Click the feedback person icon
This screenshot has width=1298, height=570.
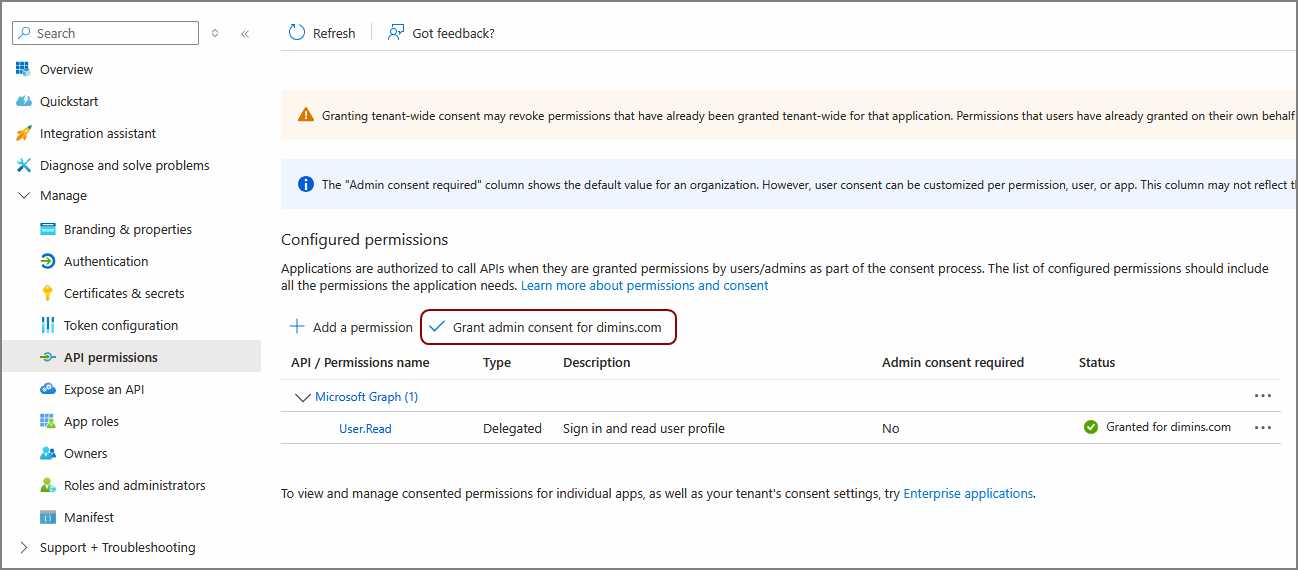click(x=396, y=33)
